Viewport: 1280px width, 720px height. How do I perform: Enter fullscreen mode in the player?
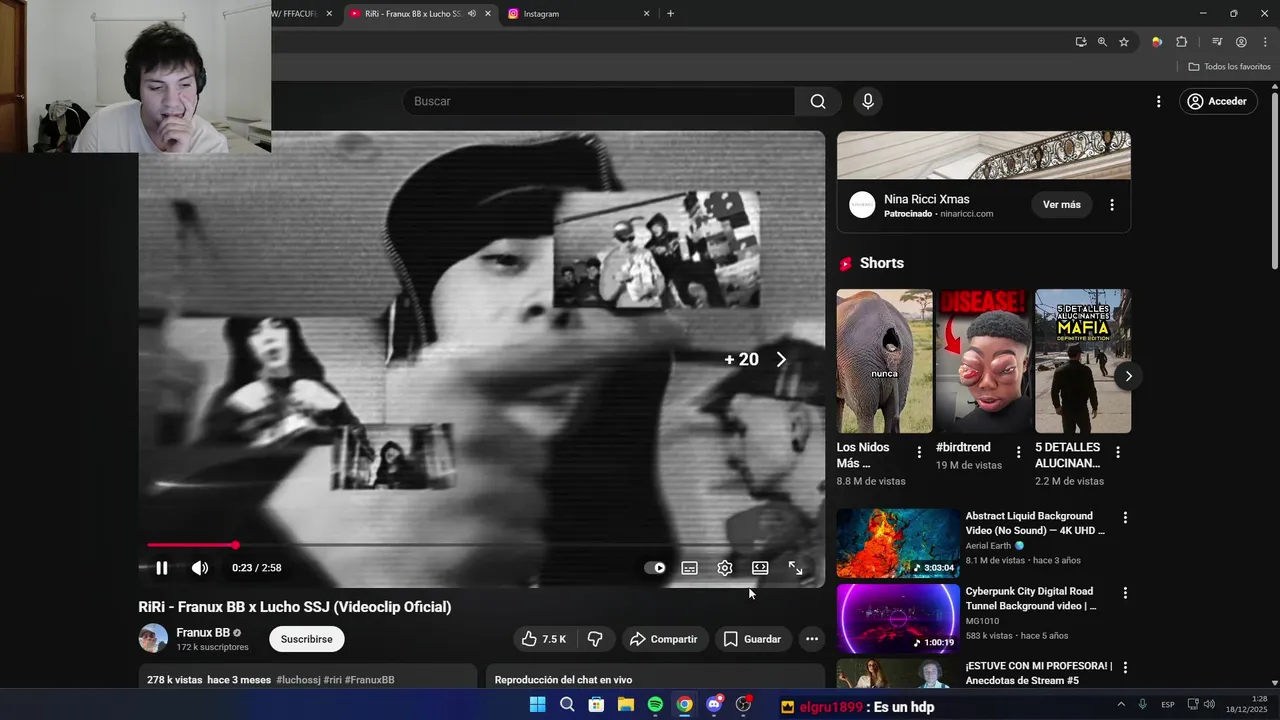[x=796, y=568]
